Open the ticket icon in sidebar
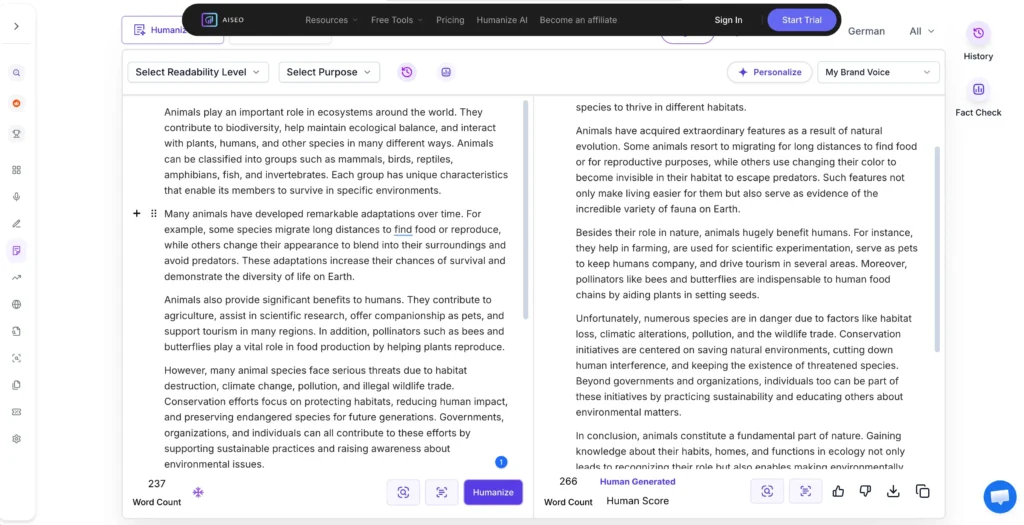Viewport: 1024px width, 525px height. tap(16, 412)
